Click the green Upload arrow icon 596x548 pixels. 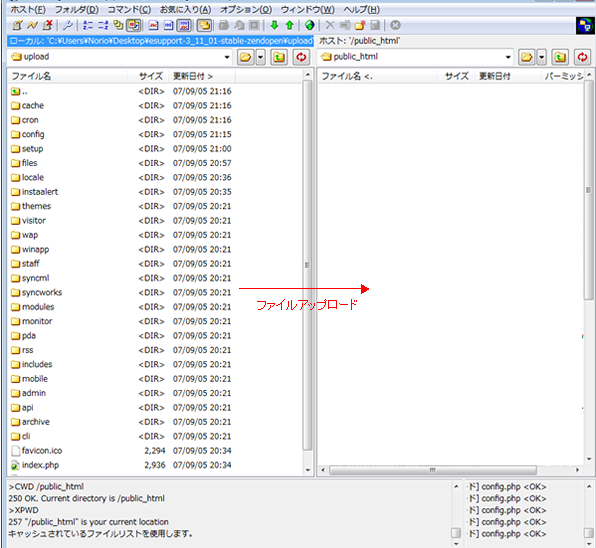[289, 25]
